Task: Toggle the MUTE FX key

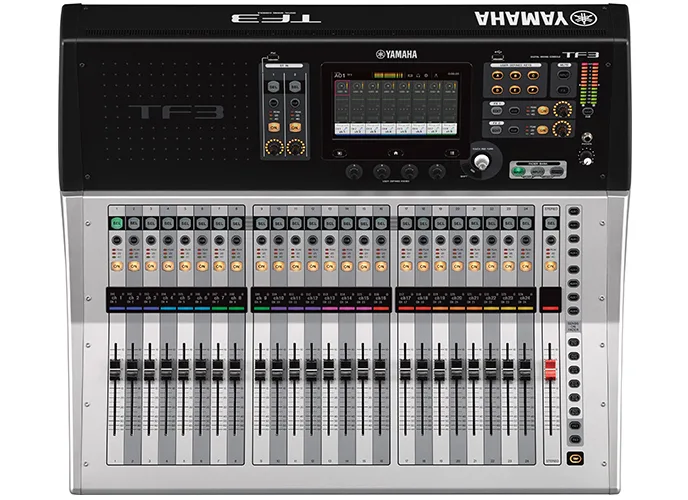Action: click(564, 90)
